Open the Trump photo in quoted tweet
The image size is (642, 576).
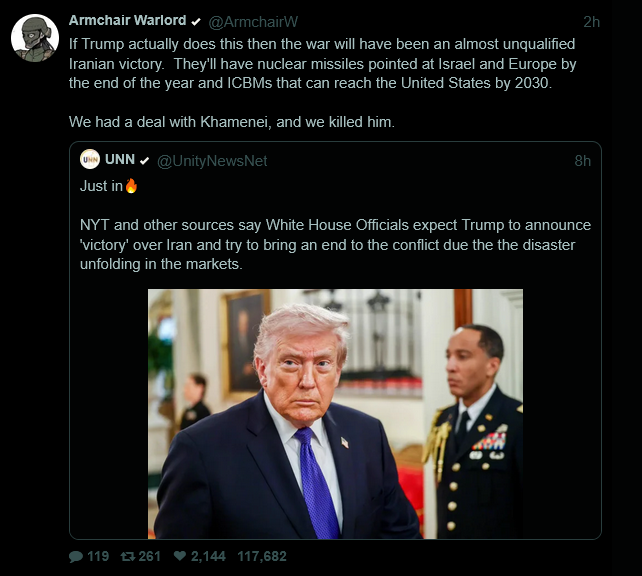coord(335,414)
